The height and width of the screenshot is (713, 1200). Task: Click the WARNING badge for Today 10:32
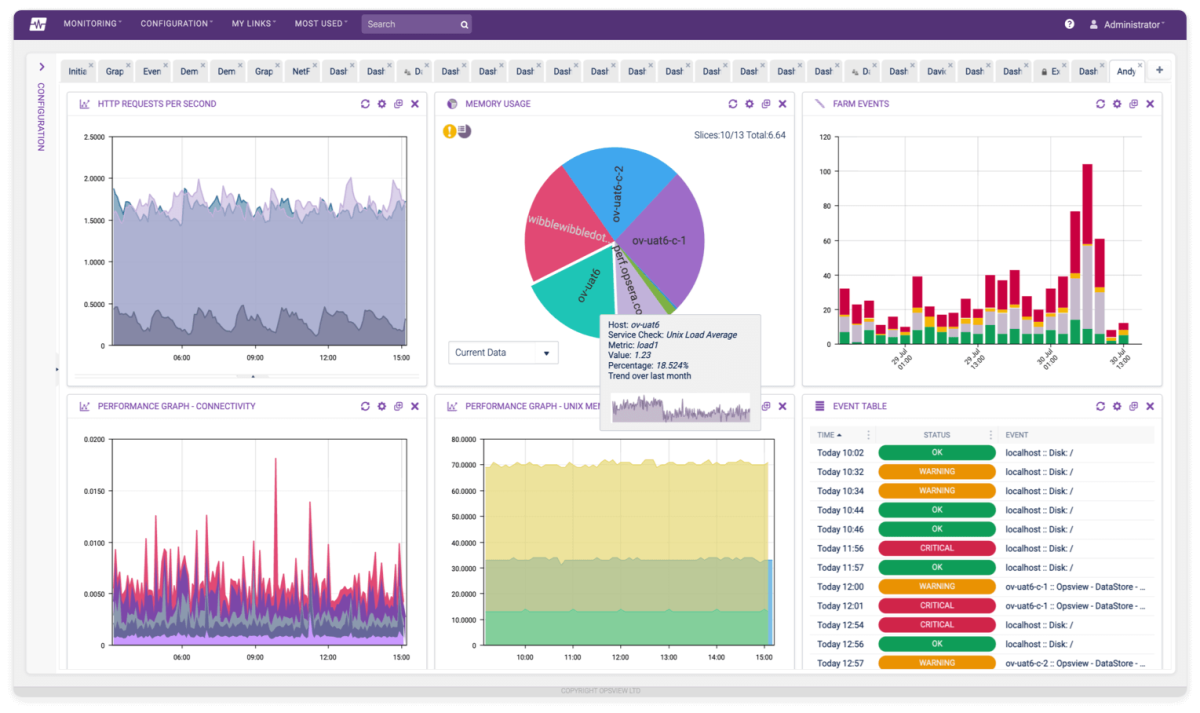(936, 471)
